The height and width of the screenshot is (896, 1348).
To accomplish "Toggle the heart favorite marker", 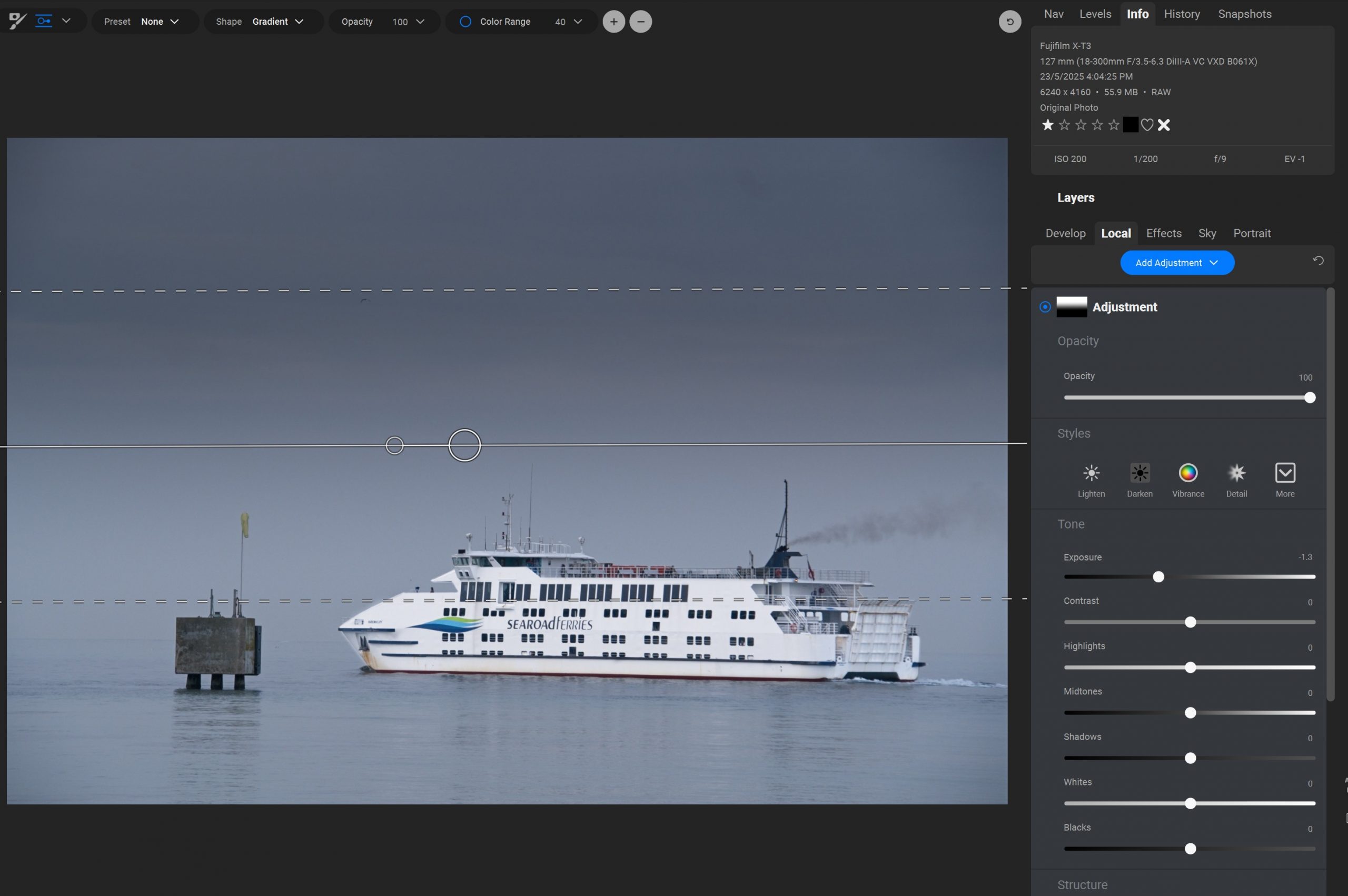I will click(x=1147, y=125).
